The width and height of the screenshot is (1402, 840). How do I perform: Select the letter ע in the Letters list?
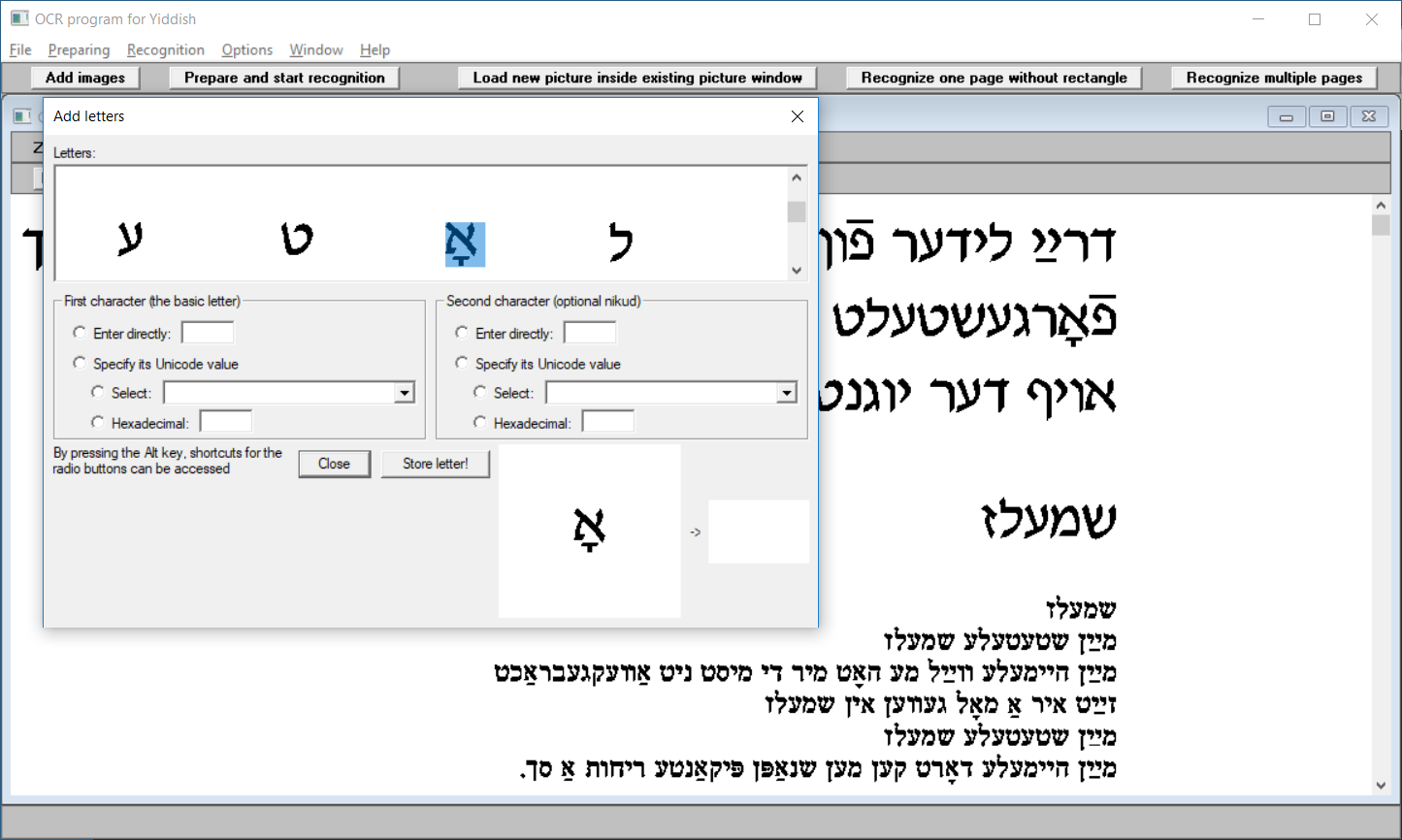(130, 238)
